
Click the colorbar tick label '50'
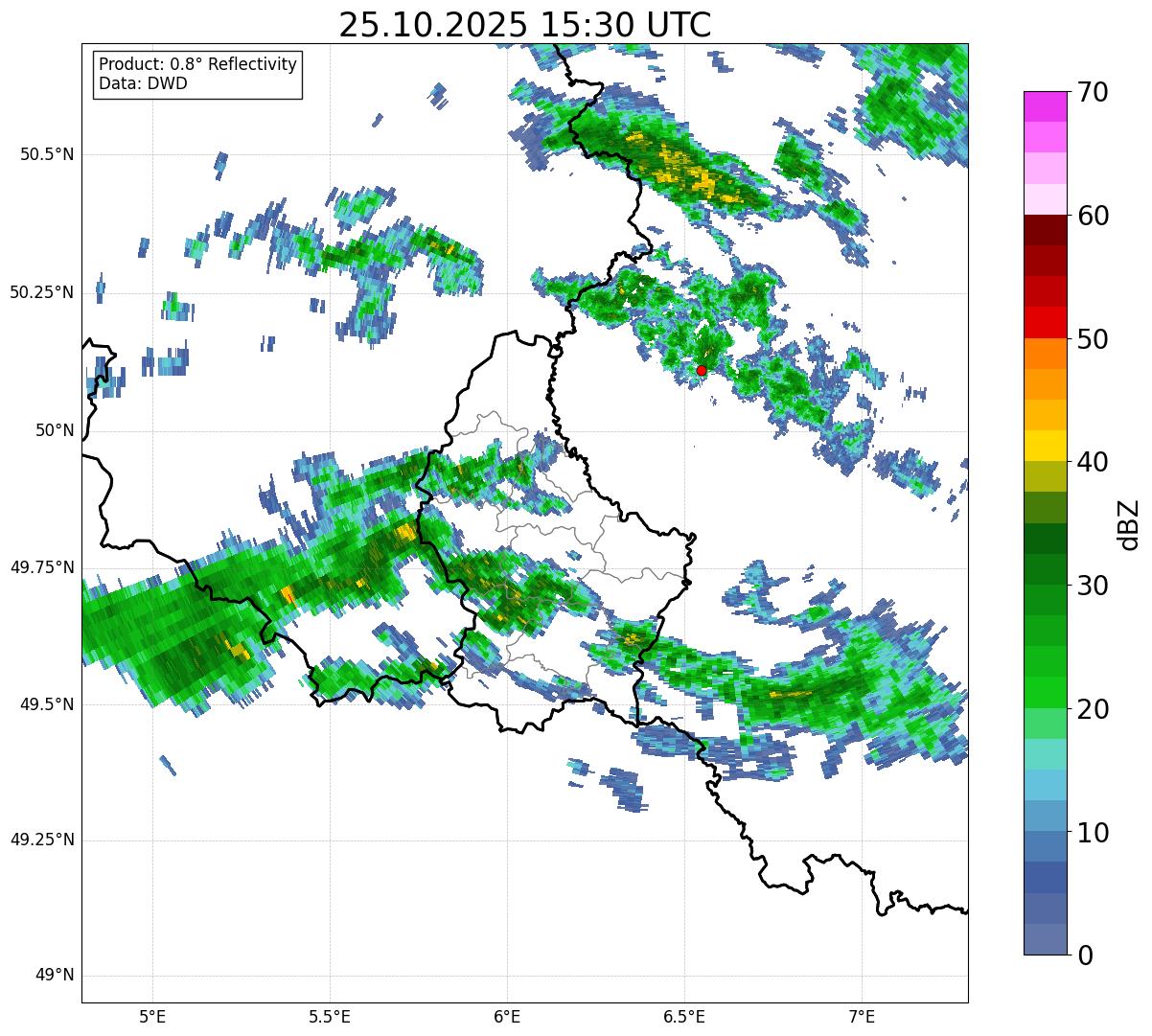[1093, 339]
